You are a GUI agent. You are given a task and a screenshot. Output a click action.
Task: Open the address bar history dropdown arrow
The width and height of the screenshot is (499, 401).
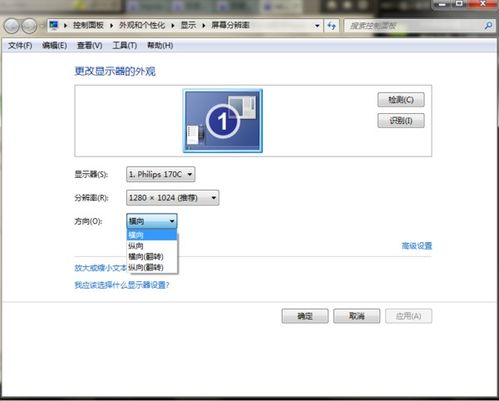pos(317,26)
